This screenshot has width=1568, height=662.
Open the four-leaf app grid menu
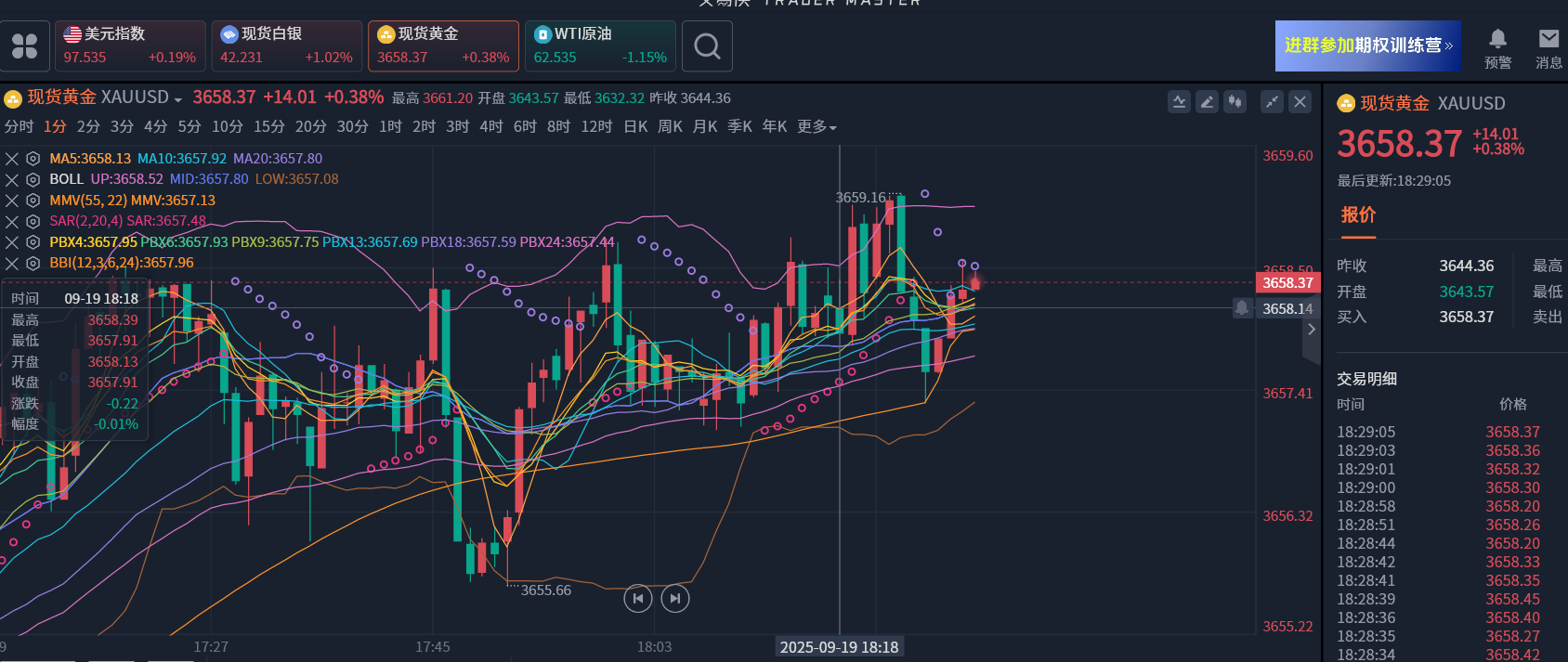25,45
